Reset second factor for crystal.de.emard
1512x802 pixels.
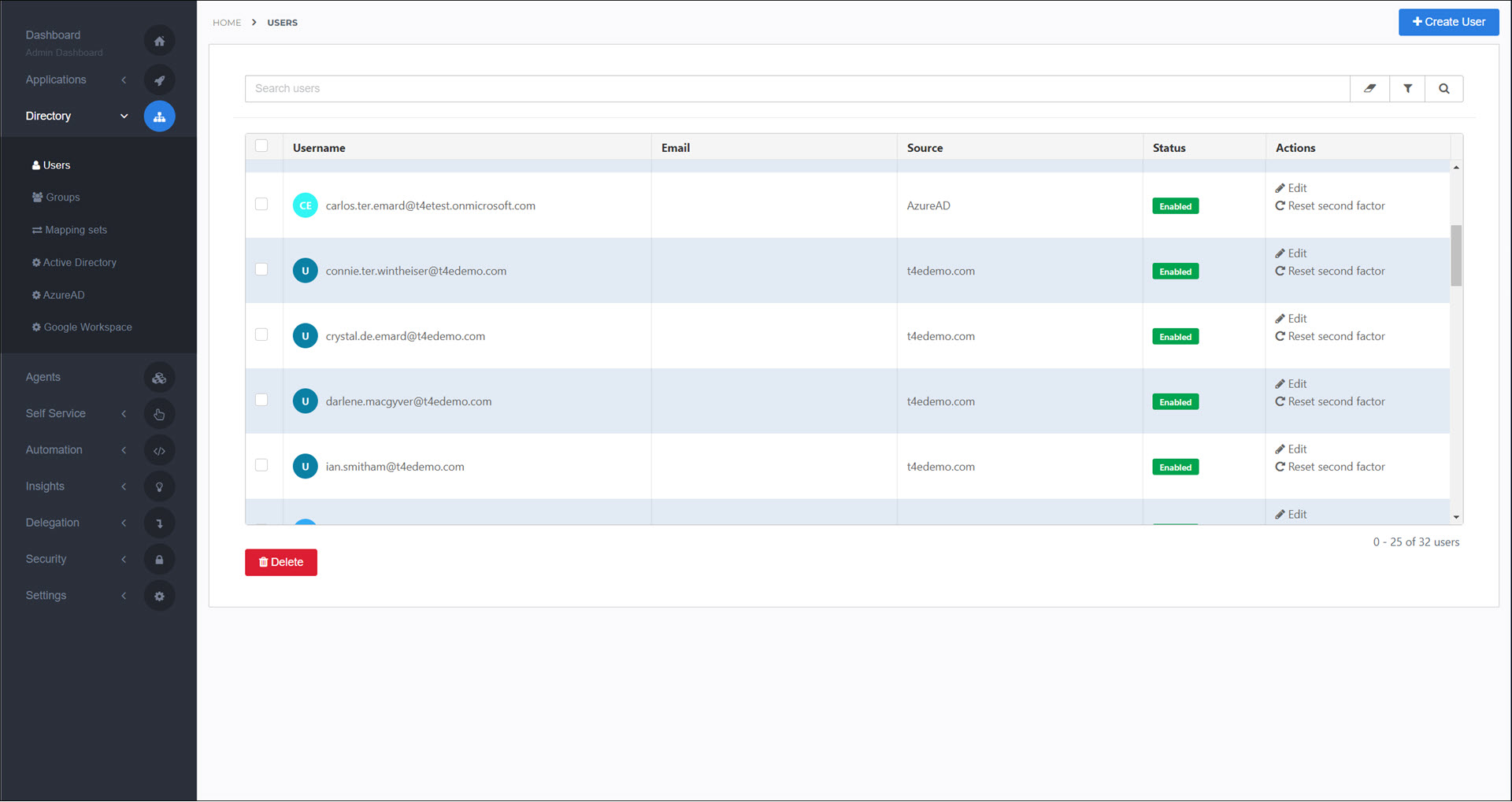1329,337
